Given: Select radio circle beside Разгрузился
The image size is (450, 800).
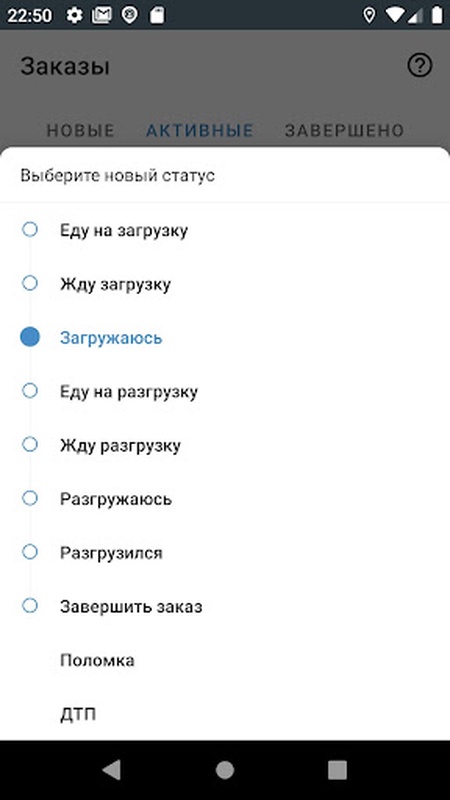Looking at the screenshot, I should (x=30, y=553).
